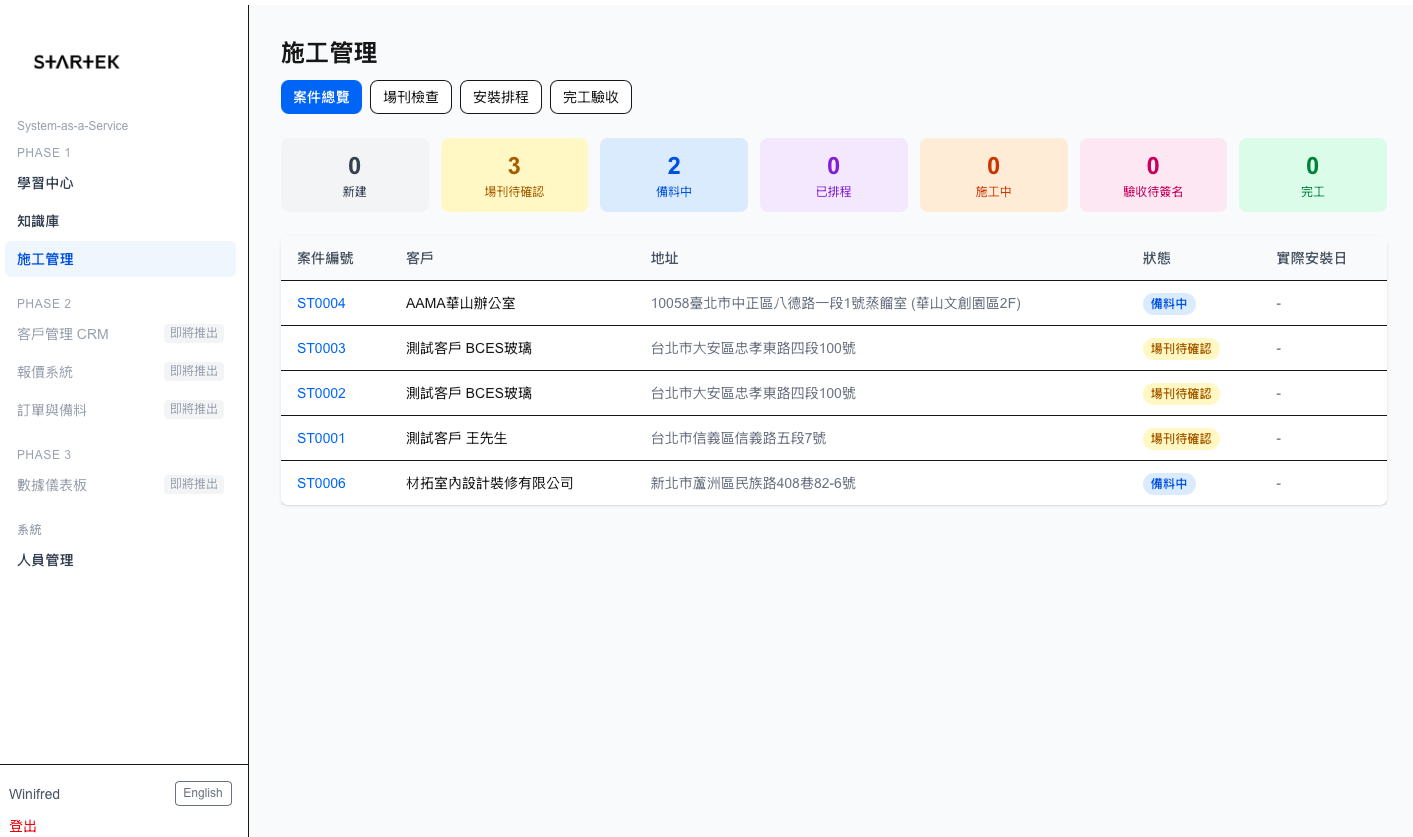Open the 完工驗收 tab
The height and width of the screenshot is (837, 1413).
point(590,97)
